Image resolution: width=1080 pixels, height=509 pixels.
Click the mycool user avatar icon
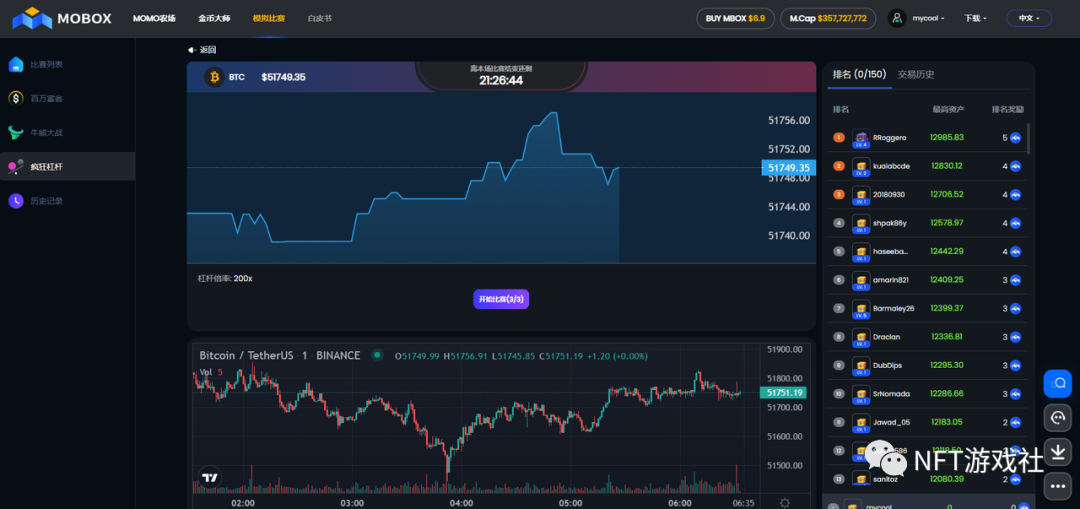point(896,19)
